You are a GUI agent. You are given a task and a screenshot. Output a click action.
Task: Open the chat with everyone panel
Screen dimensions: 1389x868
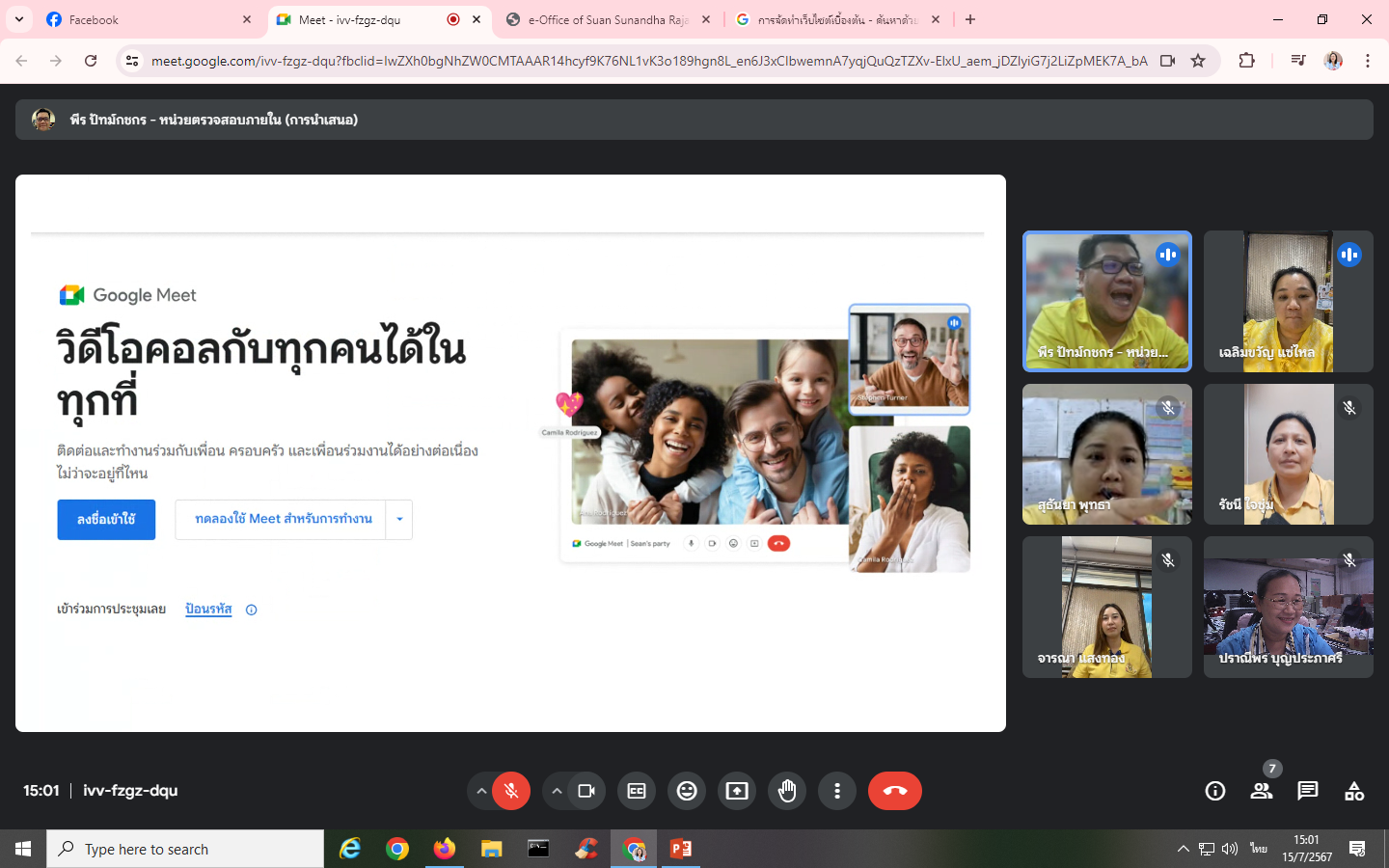coord(1308,791)
